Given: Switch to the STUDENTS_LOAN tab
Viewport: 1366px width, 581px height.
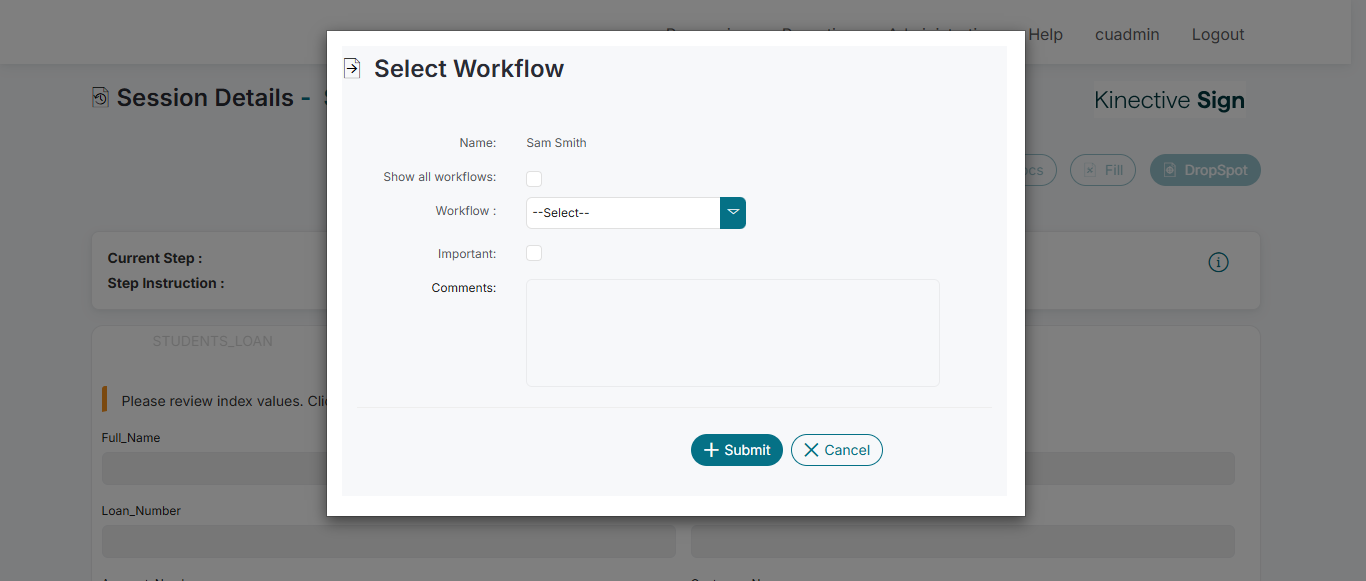Looking at the screenshot, I should pos(212,341).
